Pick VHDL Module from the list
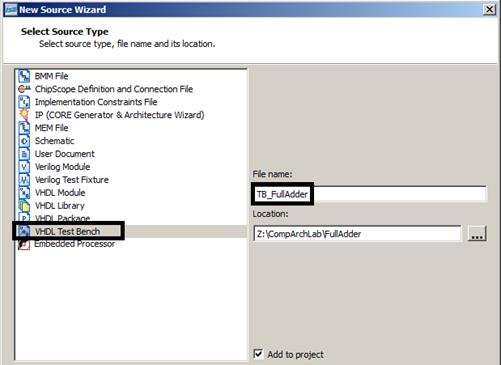Image resolution: width=501 pixels, height=365 pixels. pyautogui.click(x=60, y=193)
